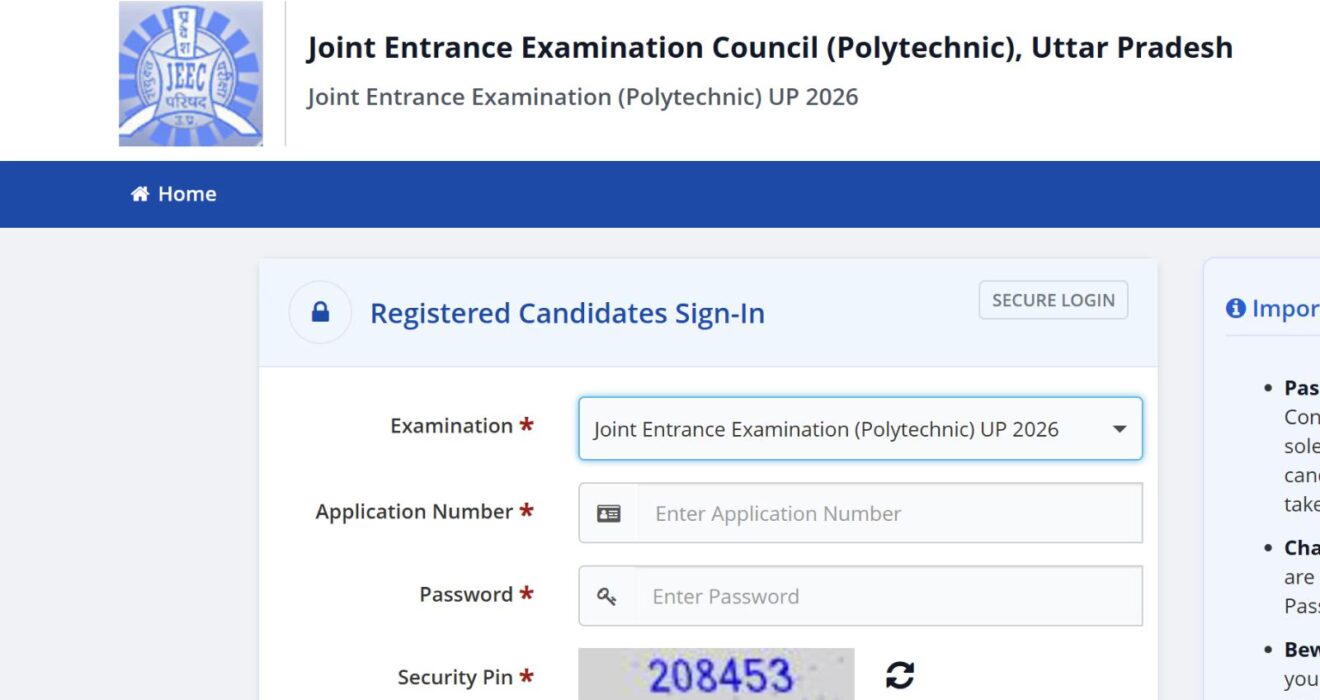Click the Registered Candidates Sign-In heading
The width and height of the screenshot is (1320, 700).
coord(567,313)
